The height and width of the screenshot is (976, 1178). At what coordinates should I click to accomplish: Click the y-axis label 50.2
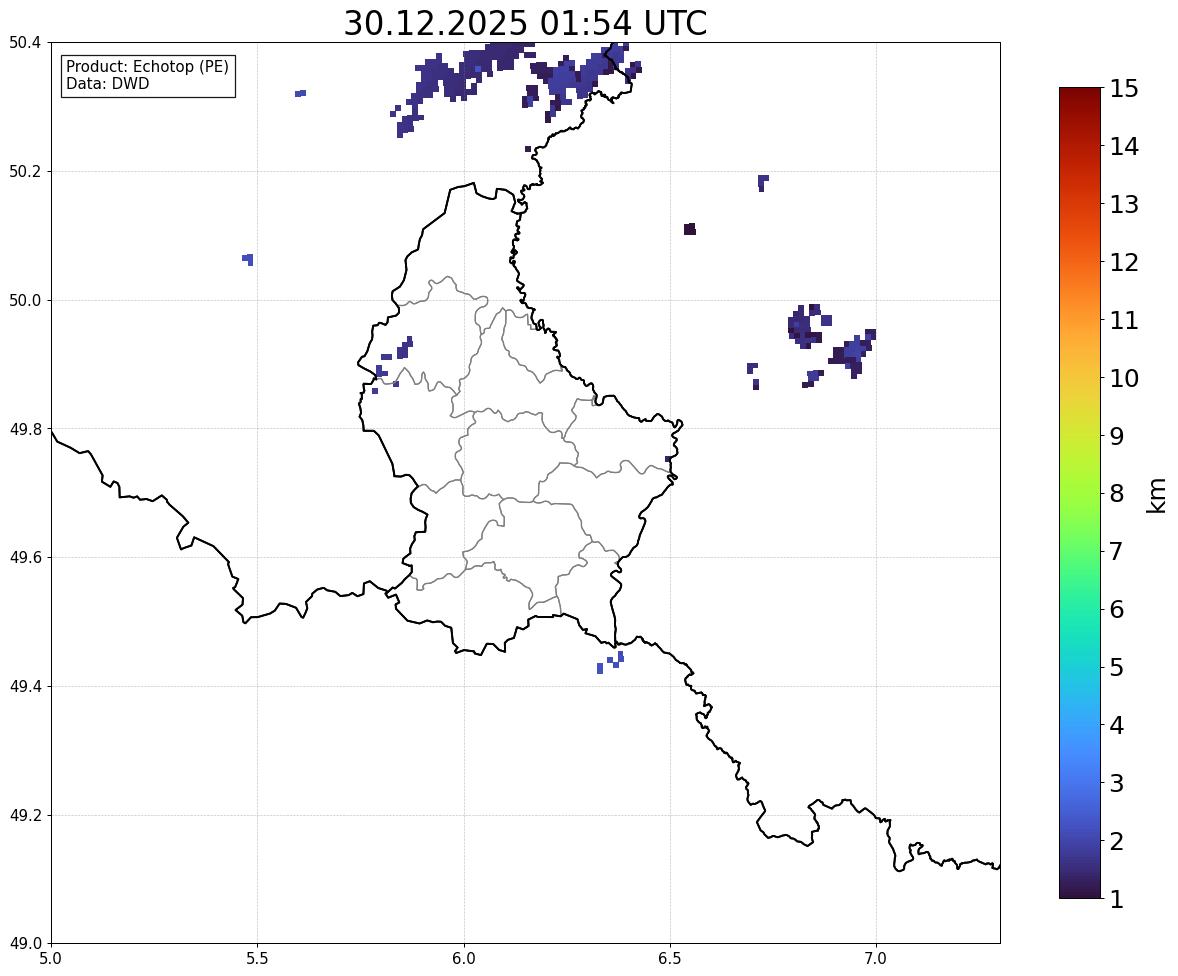25,171
